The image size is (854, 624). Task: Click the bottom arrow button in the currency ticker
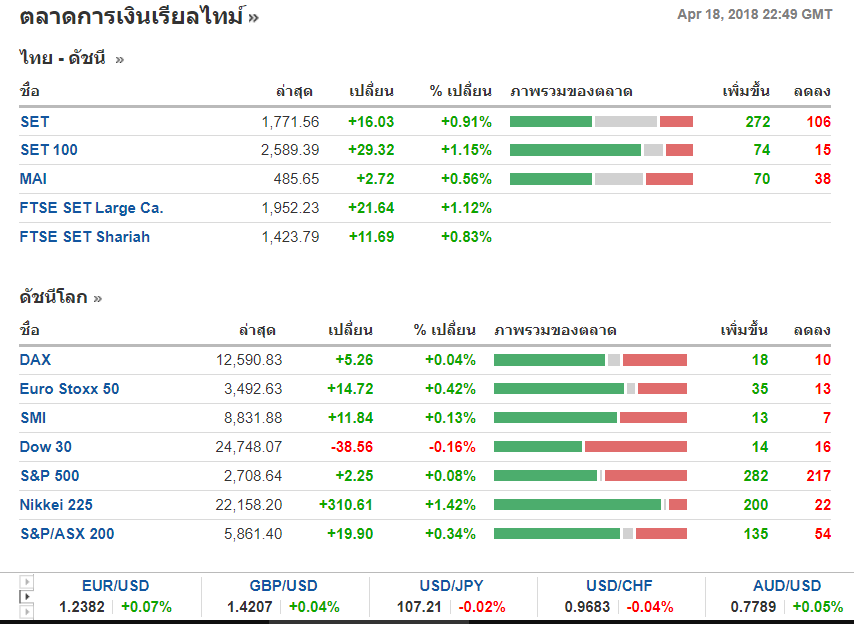[x=27, y=611]
